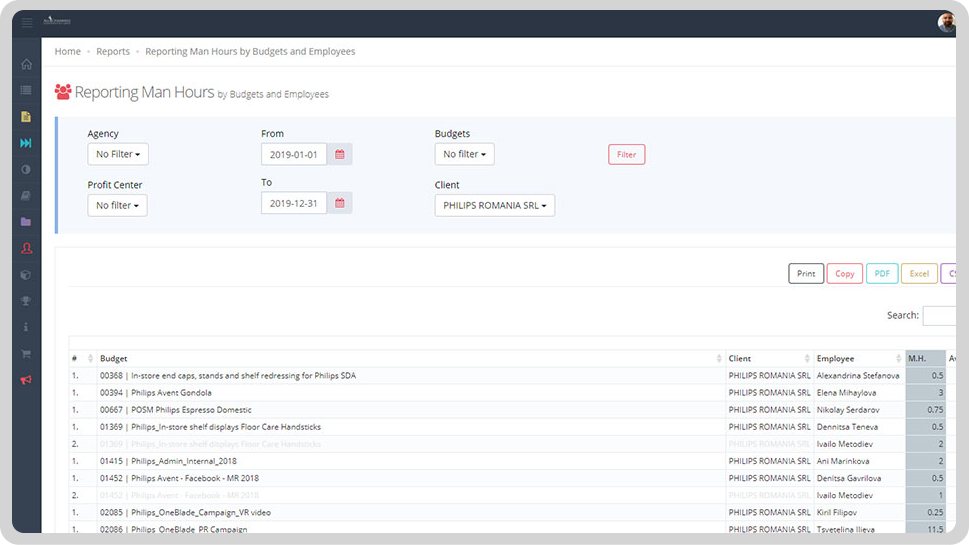
Task: Sort by the M.H. column header
Action: [x=925, y=358]
